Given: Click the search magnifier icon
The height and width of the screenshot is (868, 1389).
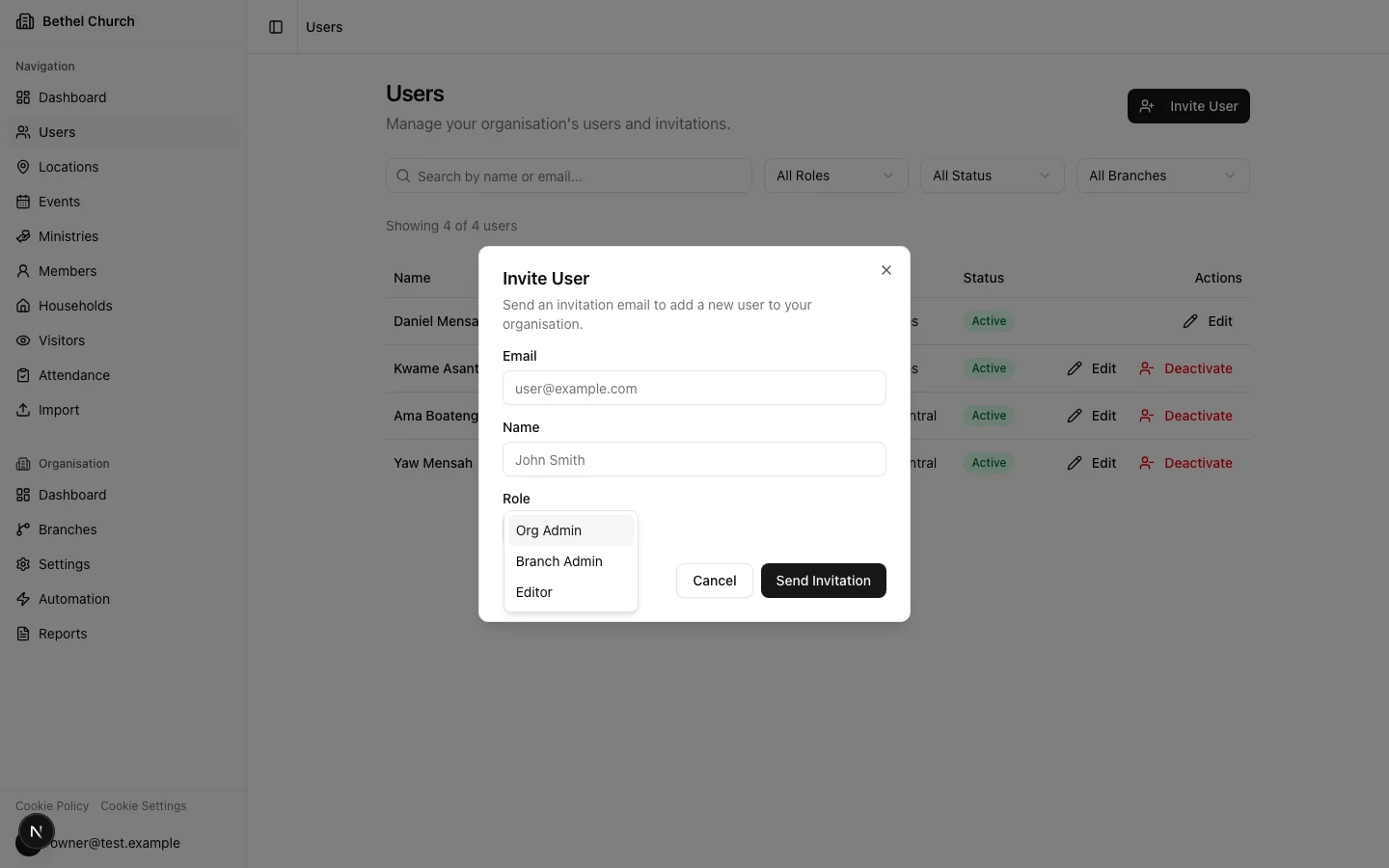Looking at the screenshot, I should coord(404,176).
